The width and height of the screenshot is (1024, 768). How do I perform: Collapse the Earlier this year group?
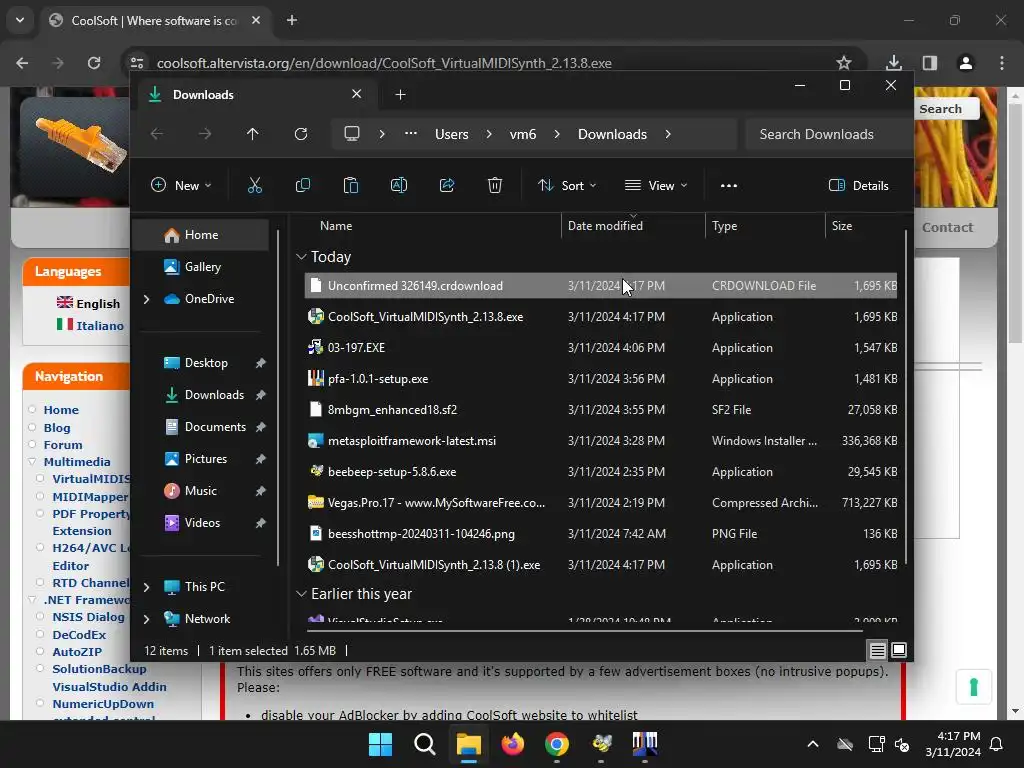coord(301,594)
